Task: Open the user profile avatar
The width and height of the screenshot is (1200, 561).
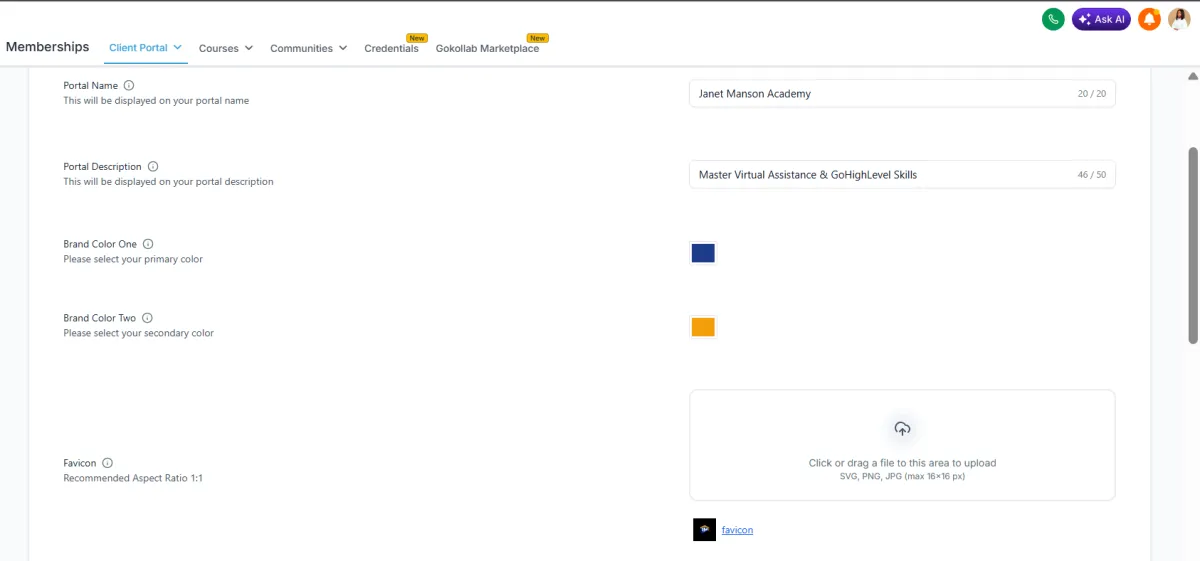Action: (x=1179, y=19)
